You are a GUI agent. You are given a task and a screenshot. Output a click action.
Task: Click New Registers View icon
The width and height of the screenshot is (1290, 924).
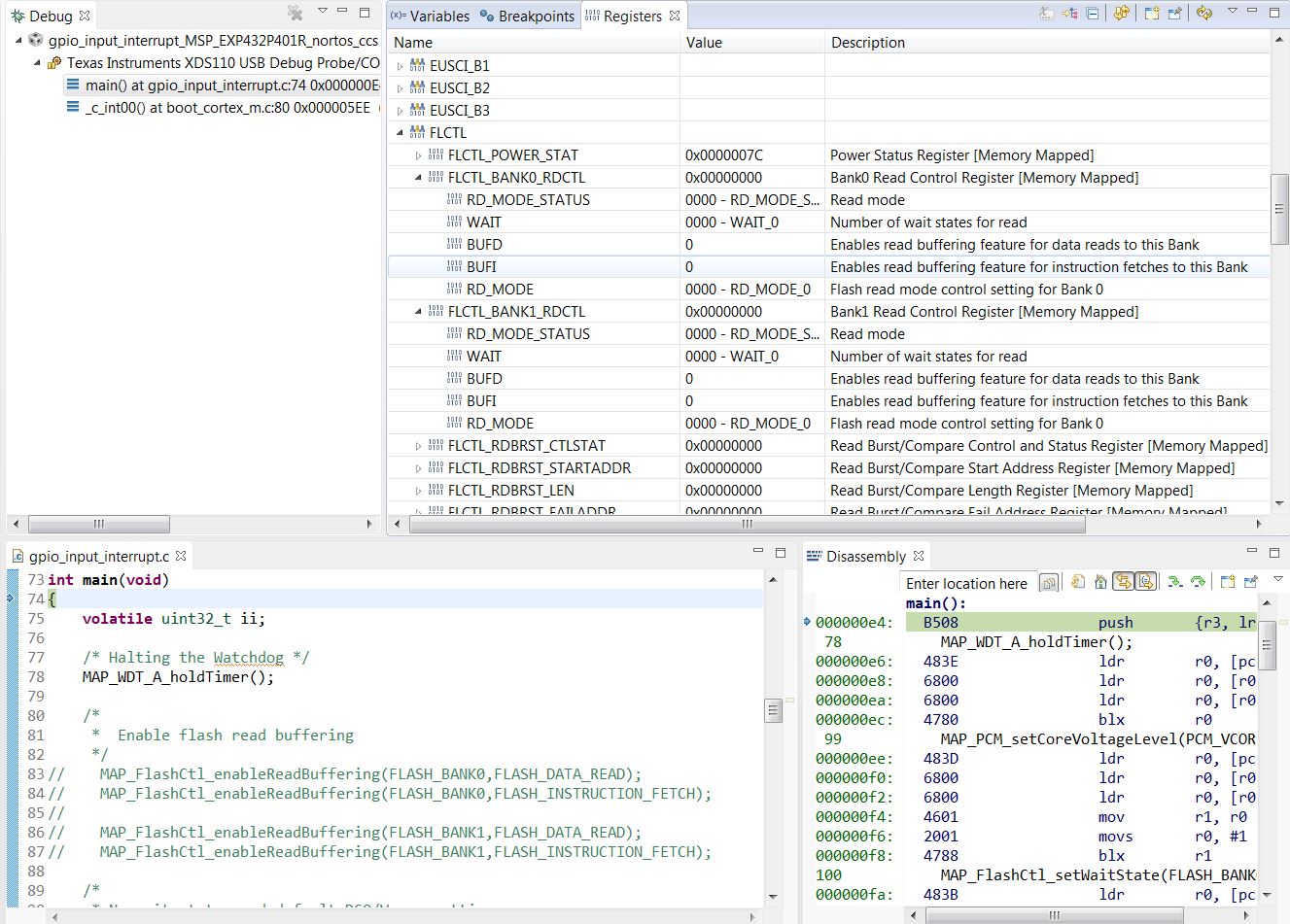(1152, 14)
